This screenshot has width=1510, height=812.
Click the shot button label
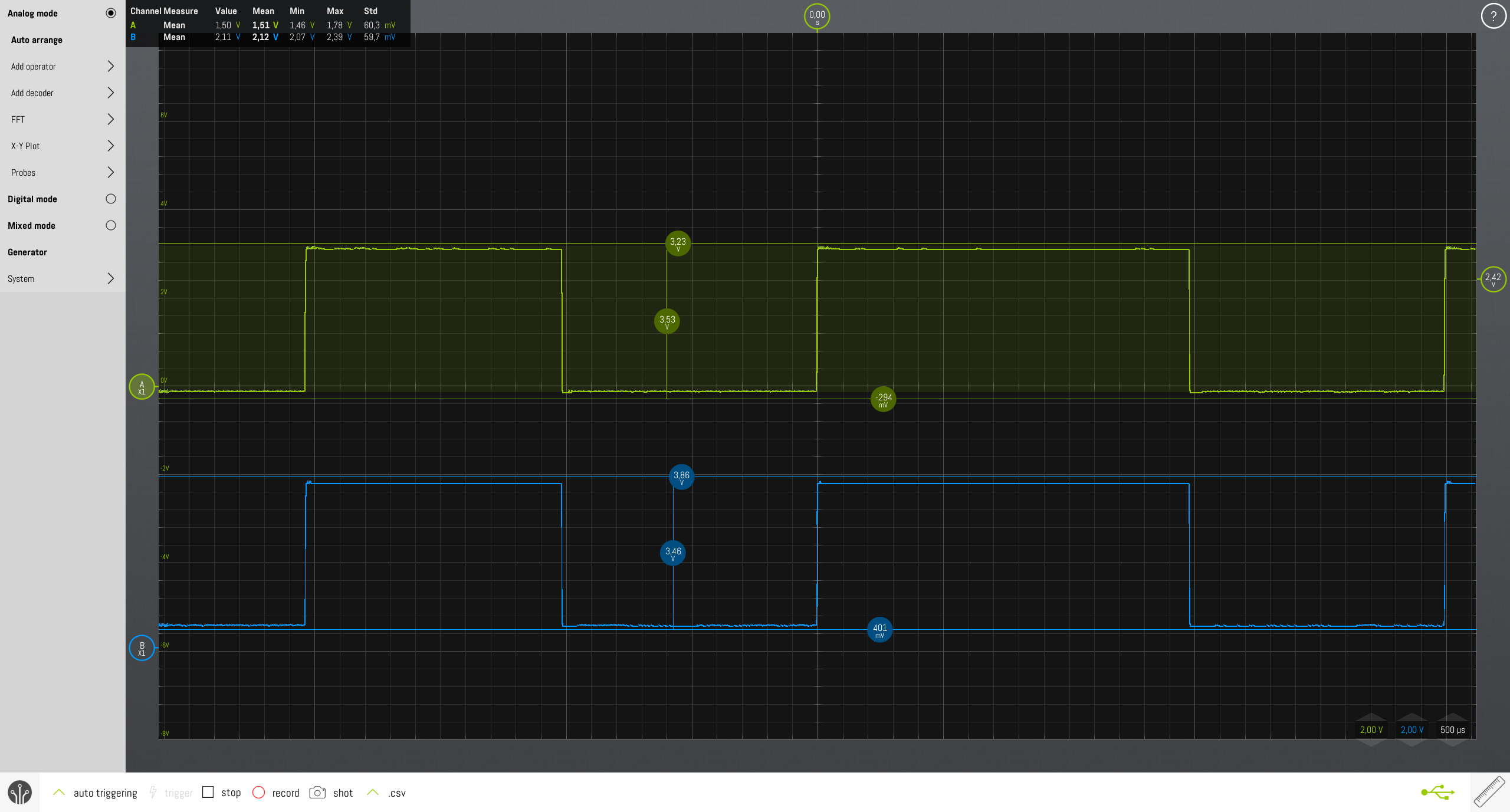point(343,793)
